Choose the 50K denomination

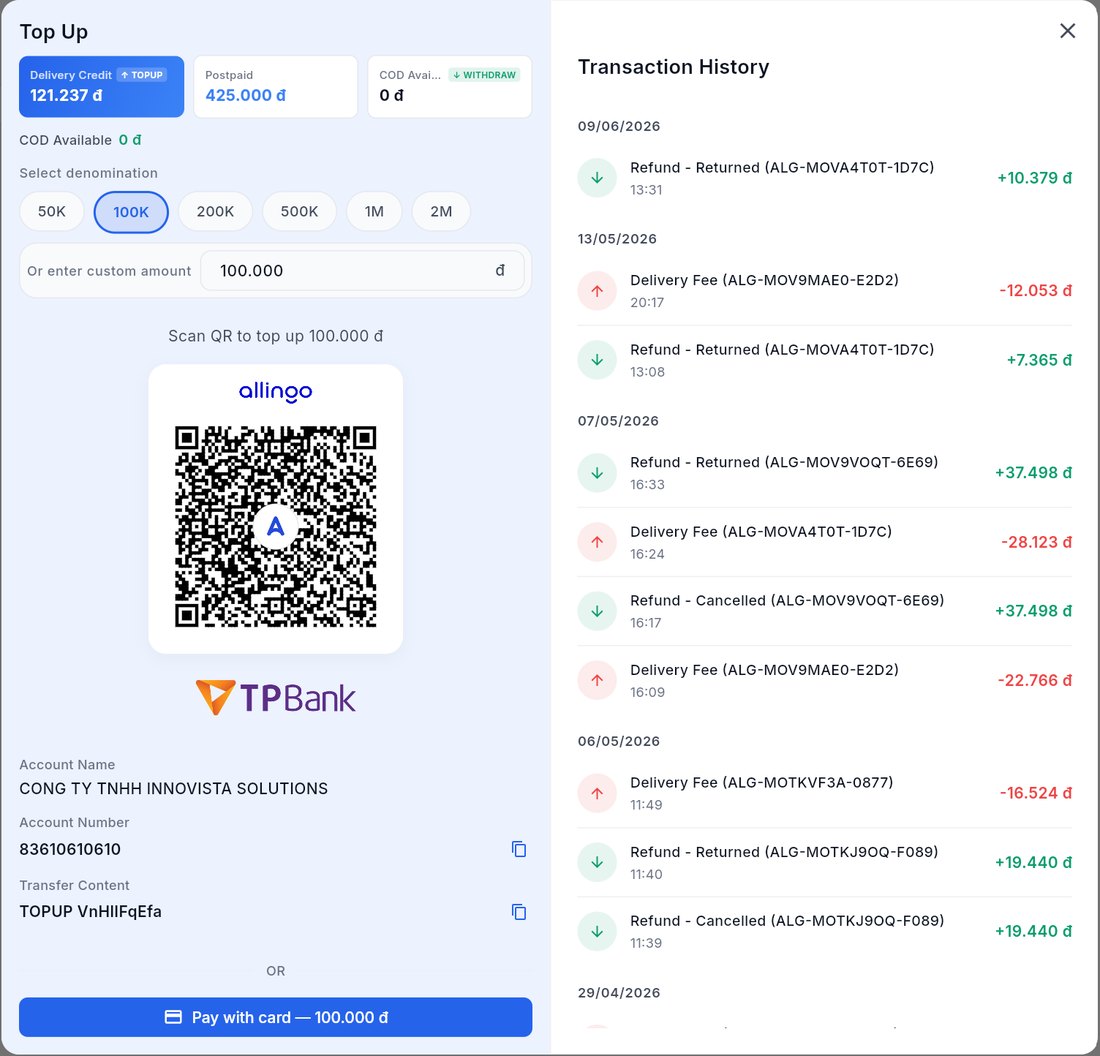[x=52, y=211]
